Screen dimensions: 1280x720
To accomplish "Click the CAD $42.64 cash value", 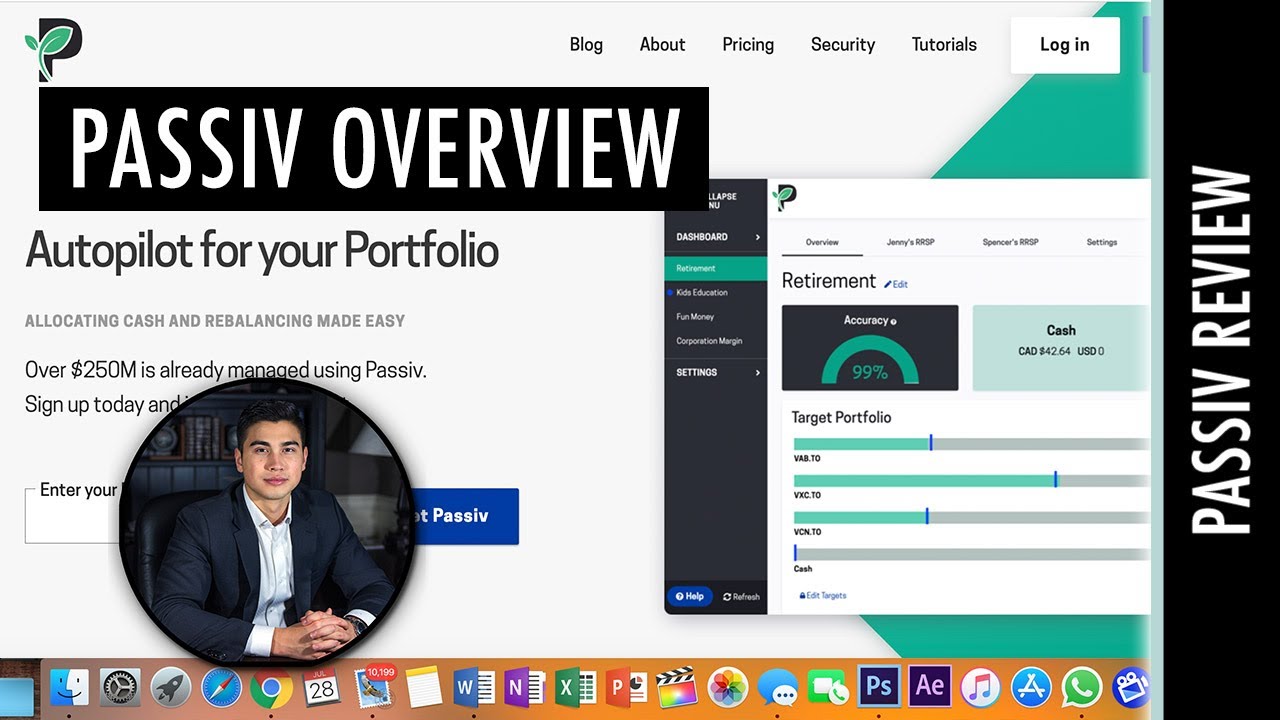I will pos(1043,351).
